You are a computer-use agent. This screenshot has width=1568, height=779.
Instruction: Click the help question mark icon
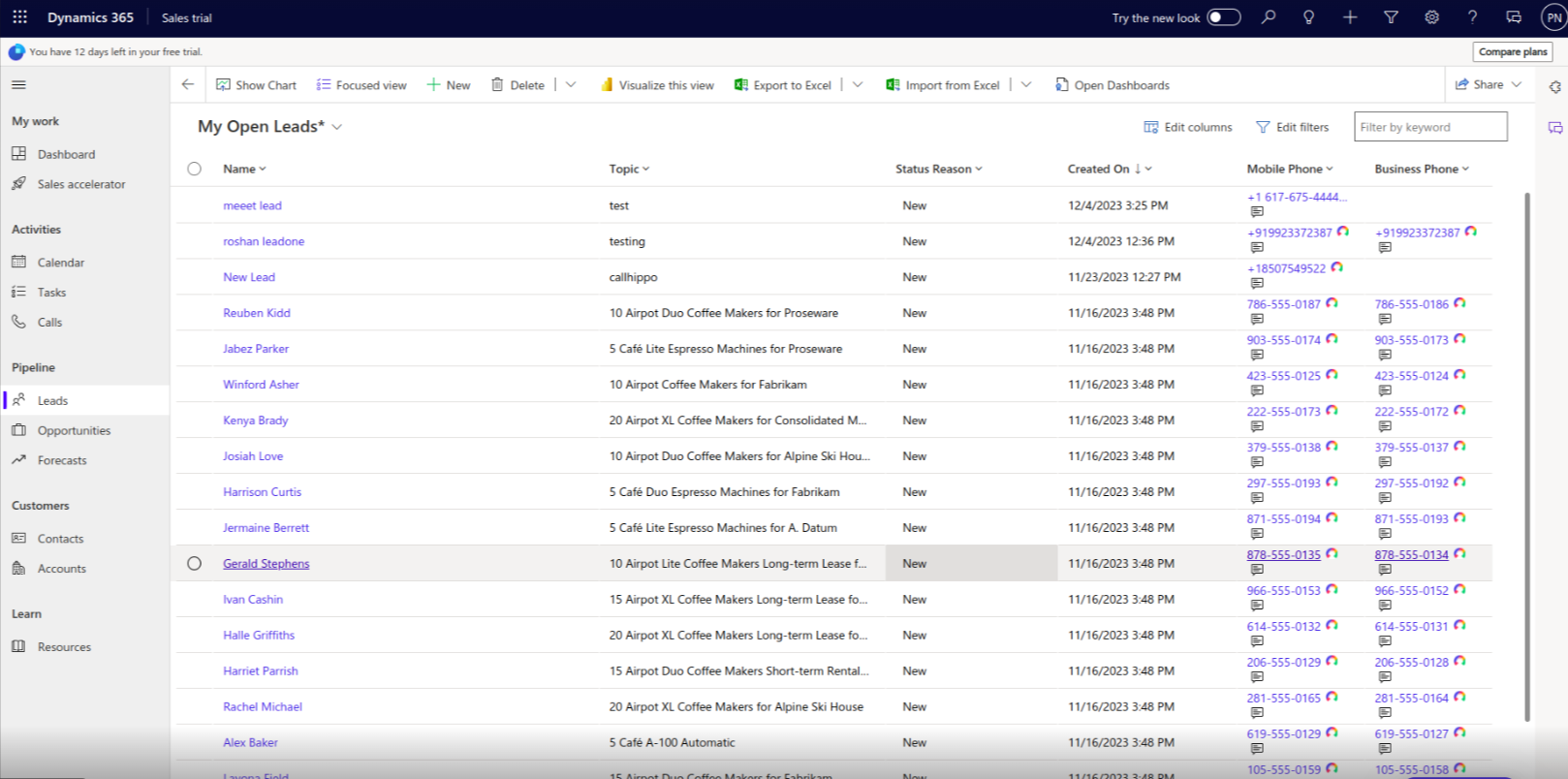pos(1472,17)
